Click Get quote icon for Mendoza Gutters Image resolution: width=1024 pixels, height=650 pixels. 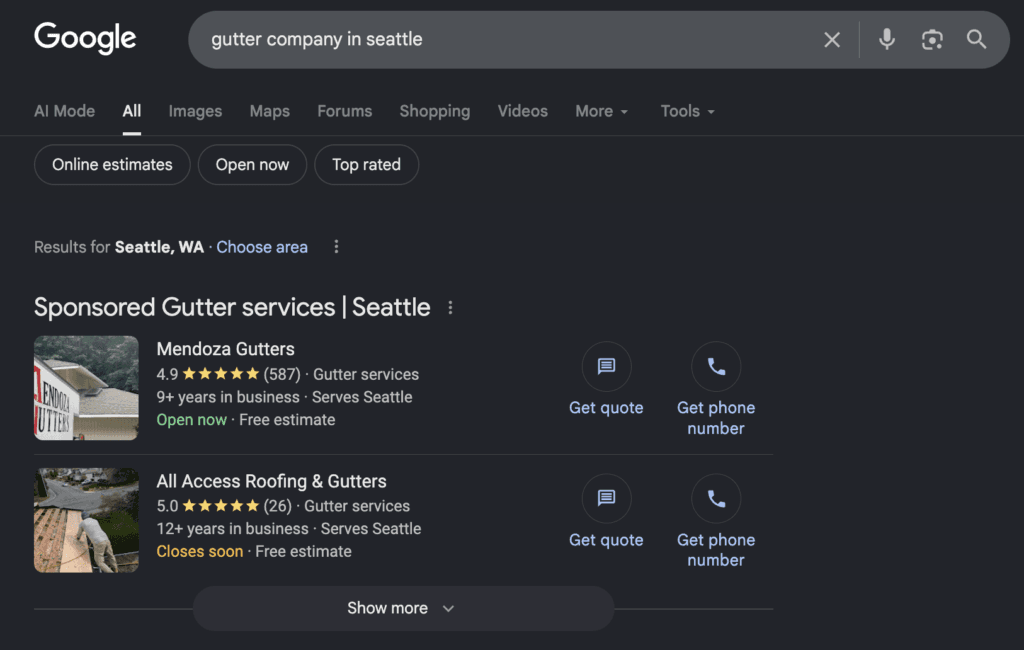606,366
